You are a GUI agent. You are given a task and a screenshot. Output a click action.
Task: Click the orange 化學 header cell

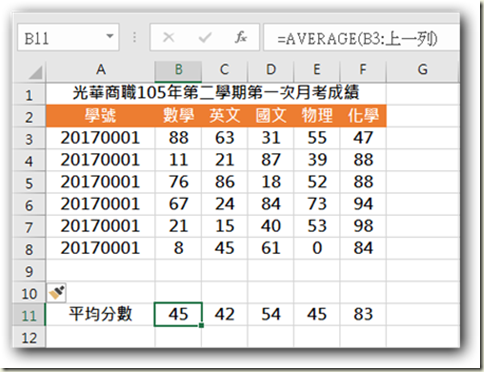[x=363, y=116]
